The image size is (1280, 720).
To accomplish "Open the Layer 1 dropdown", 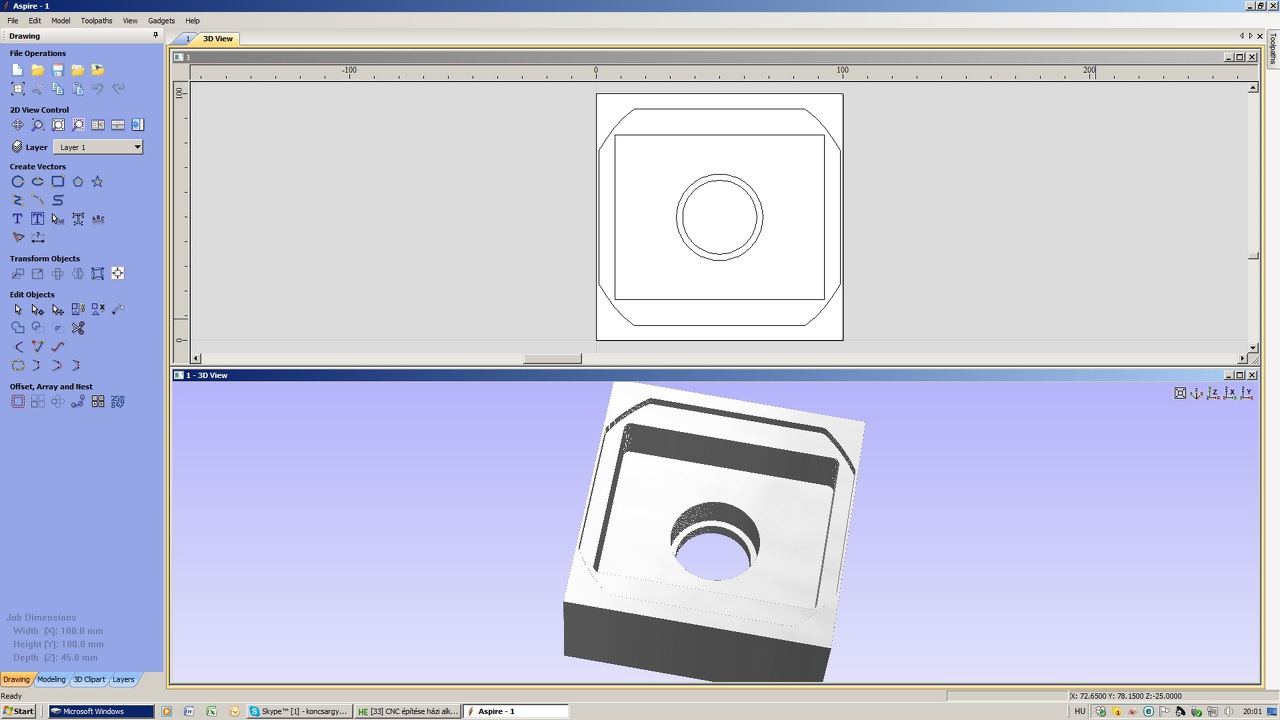I will (98, 147).
